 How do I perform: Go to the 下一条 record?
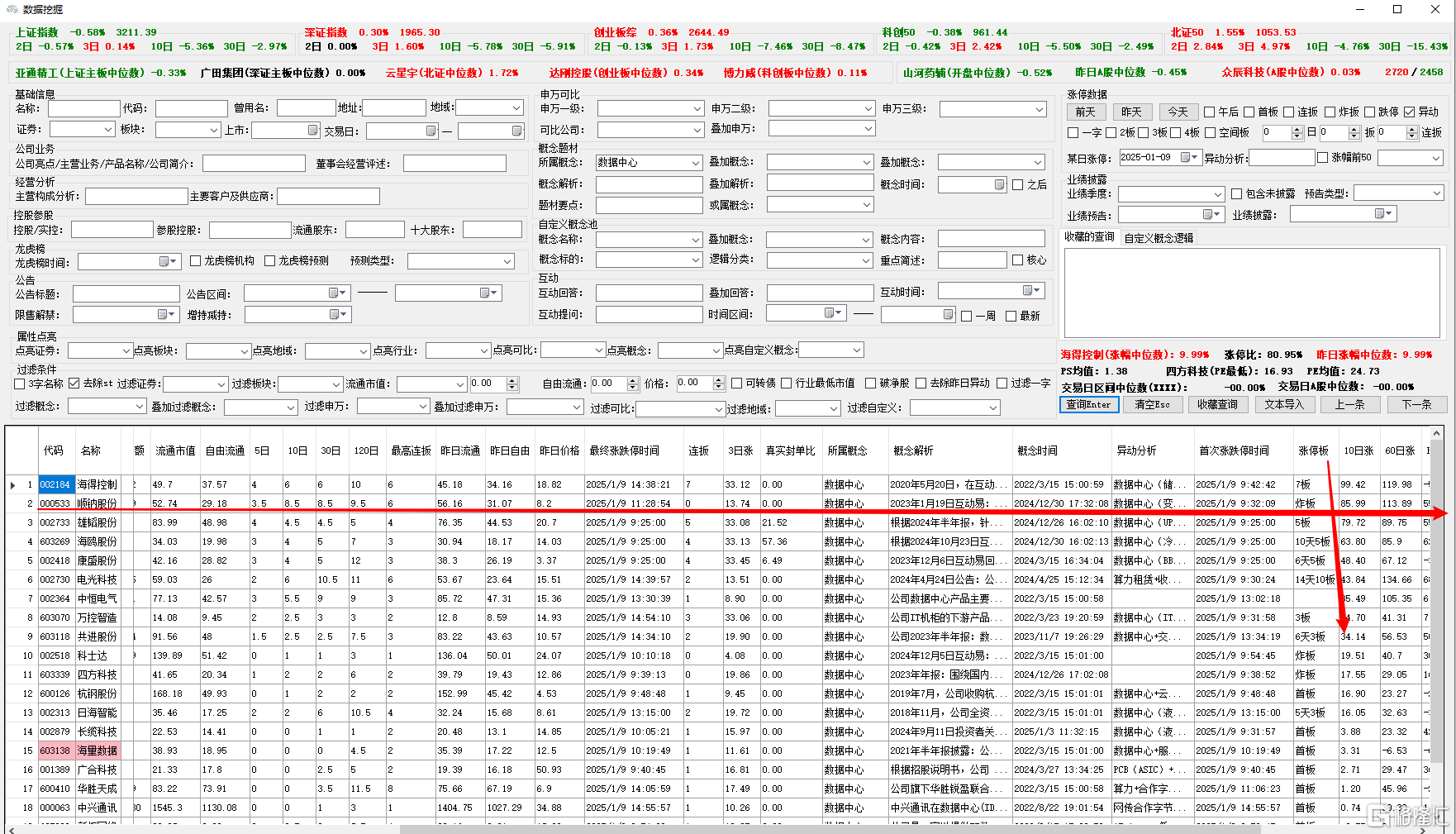(x=1416, y=404)
